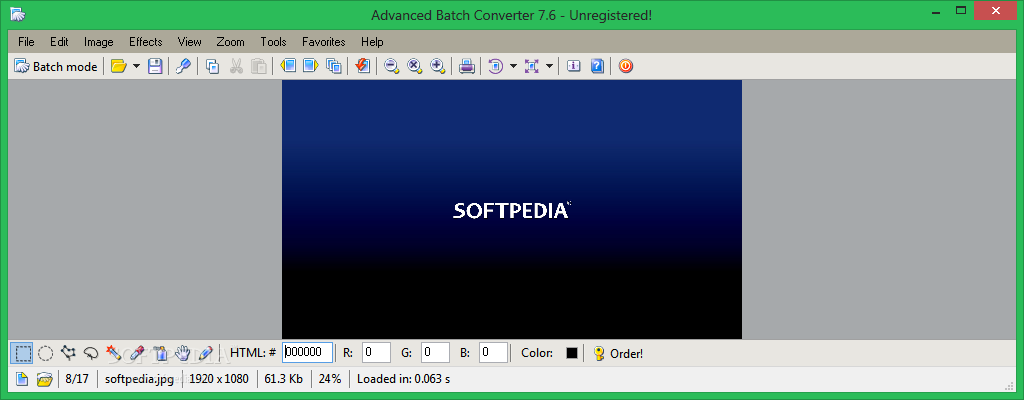Select the lasso selection tool
This screenshot has width=1024, height=400.
click(x=91, y=353)
